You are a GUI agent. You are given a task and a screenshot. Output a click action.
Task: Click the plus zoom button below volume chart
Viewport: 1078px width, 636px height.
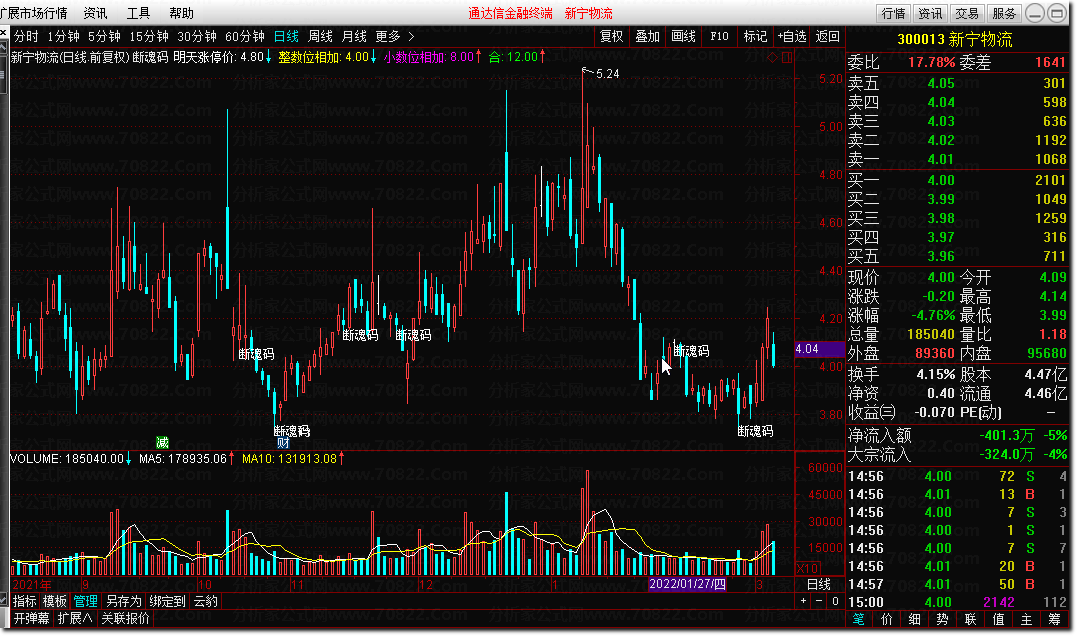[x=804, y=601]
